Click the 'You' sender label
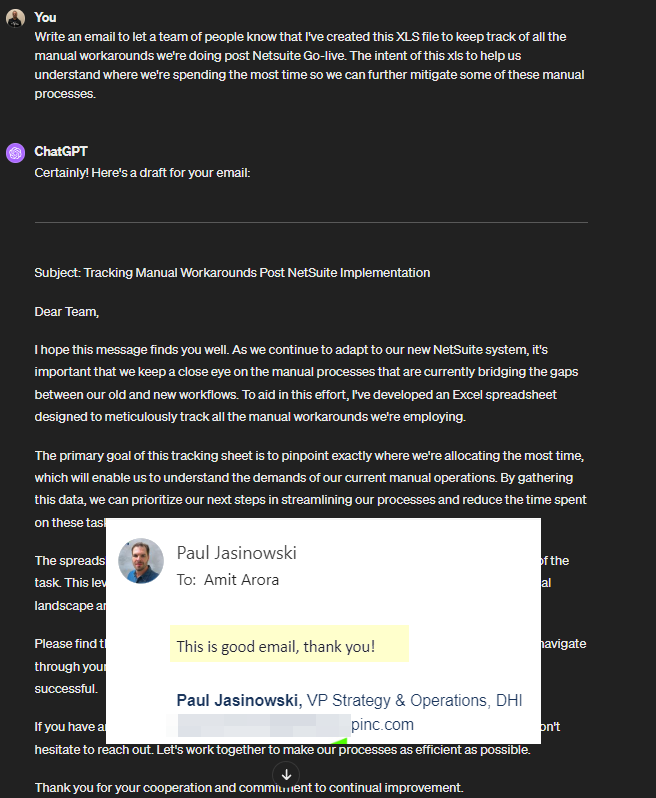 [x=45, y=17]
